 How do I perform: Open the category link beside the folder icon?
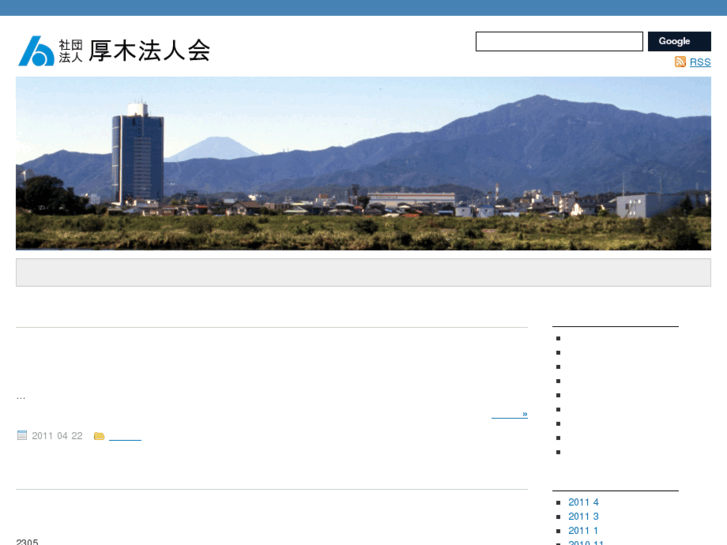point(125,436)
